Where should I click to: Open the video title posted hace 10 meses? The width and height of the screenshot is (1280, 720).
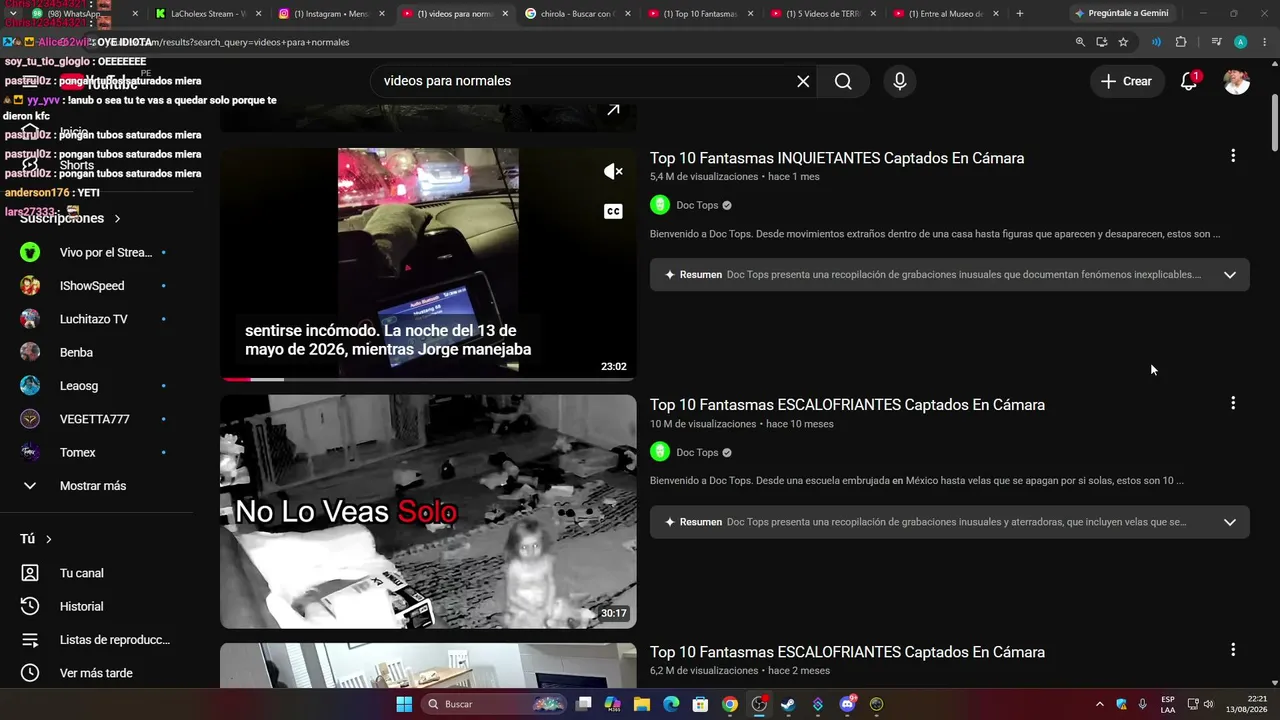point(847,405)
